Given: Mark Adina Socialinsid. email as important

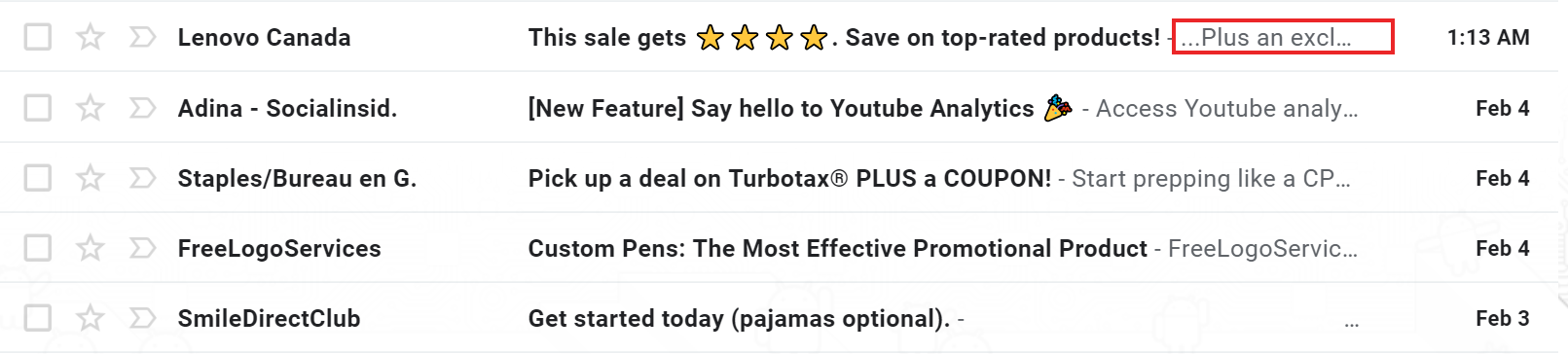Looking at the screenshot, I should coord(142,108).
